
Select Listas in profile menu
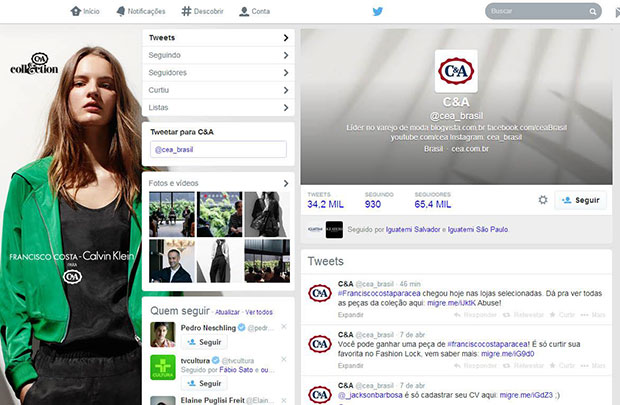pyautogui.click(x=218, y=107)
